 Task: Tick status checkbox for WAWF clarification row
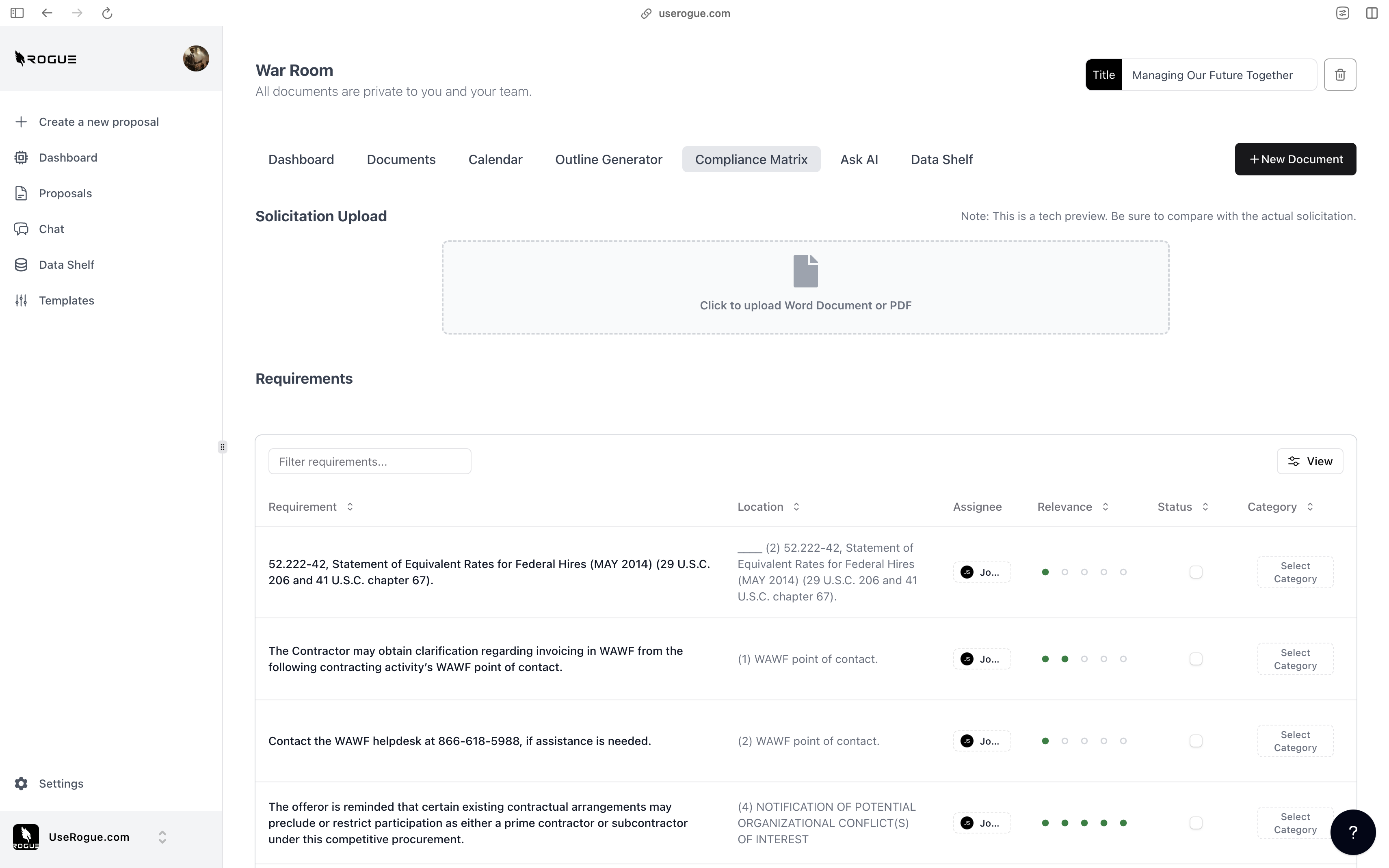(1196, 659)
